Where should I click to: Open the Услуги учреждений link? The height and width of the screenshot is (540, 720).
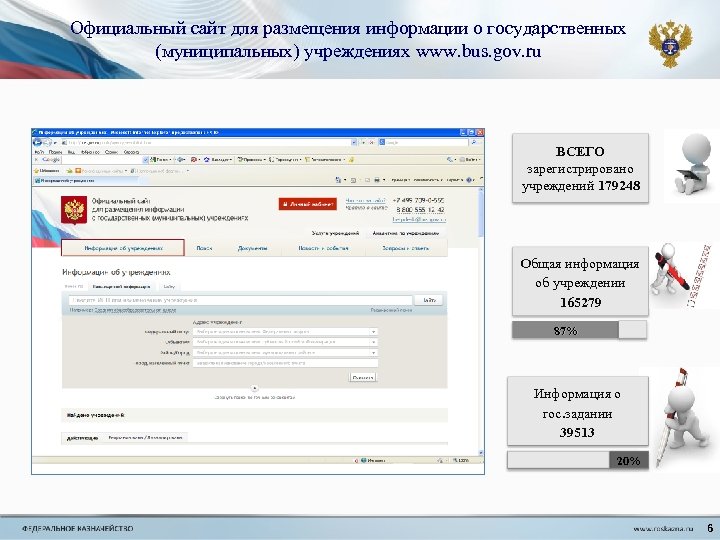(x=335, y=233)
